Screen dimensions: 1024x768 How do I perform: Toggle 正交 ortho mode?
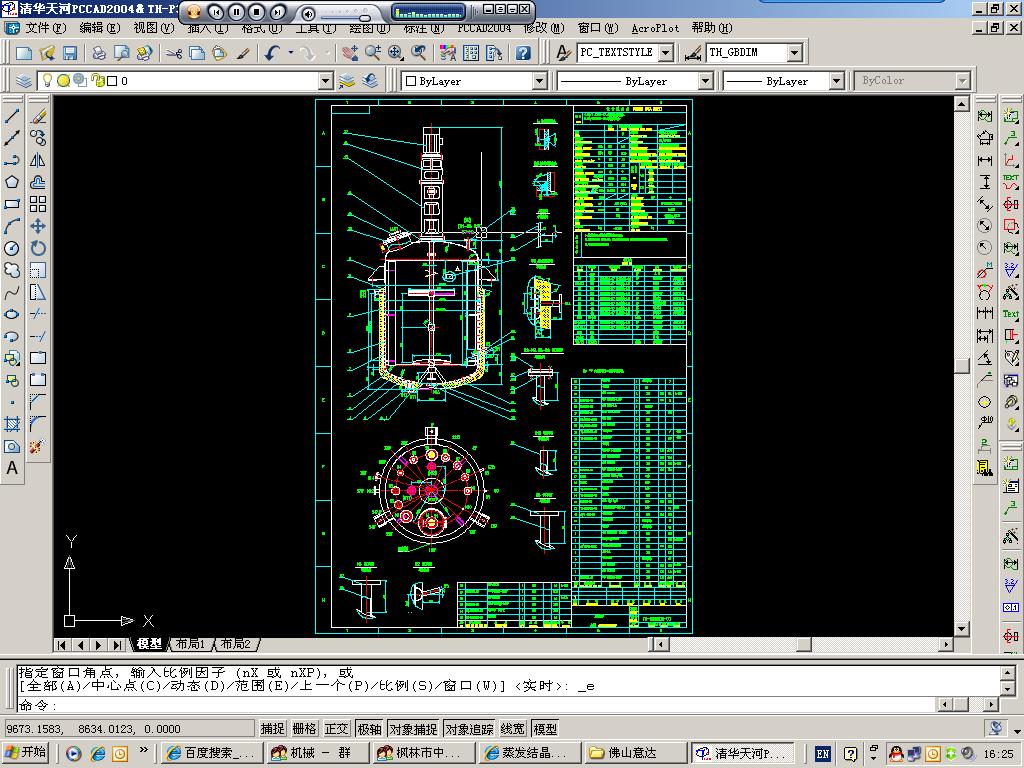337,729
